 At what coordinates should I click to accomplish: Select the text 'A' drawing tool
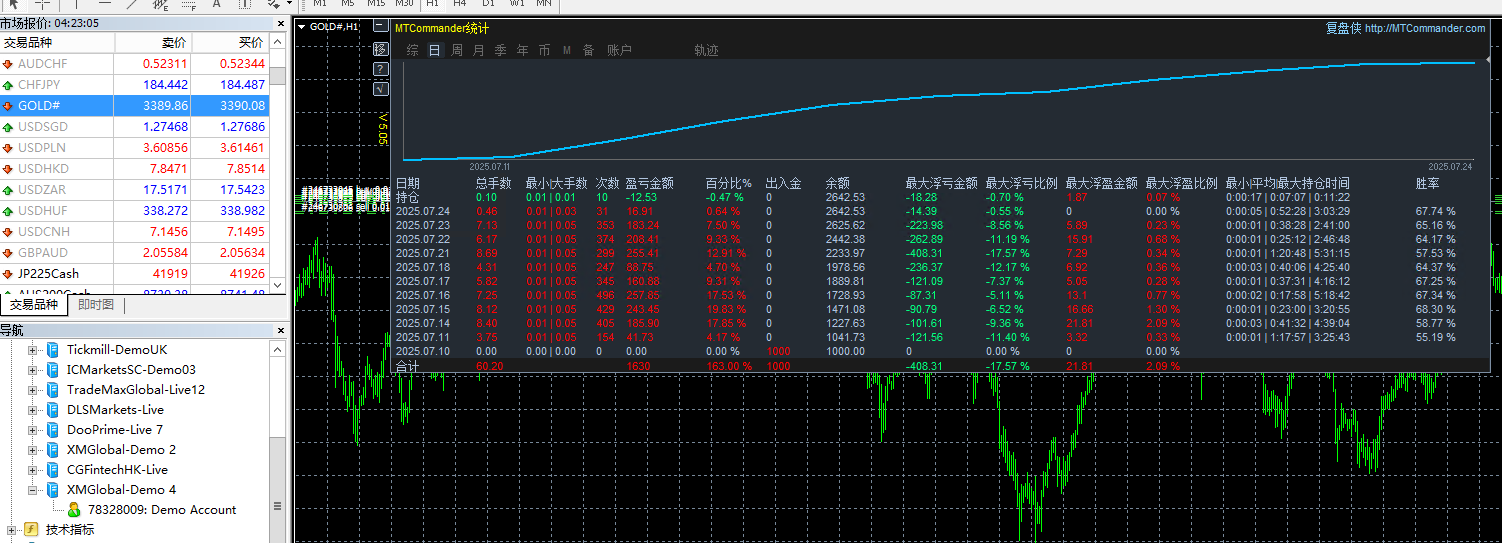point(217,4)
